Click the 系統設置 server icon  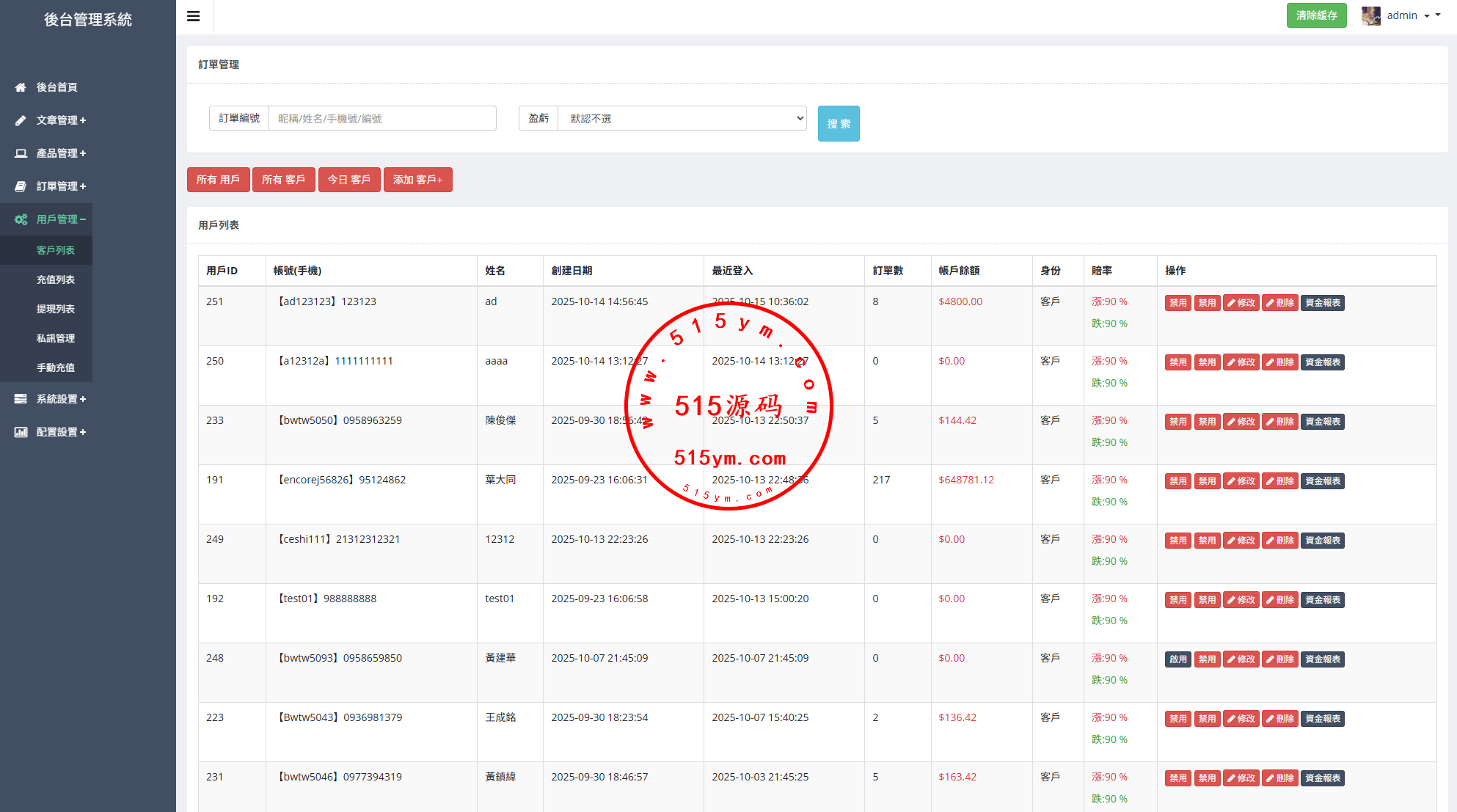point(21,399)
